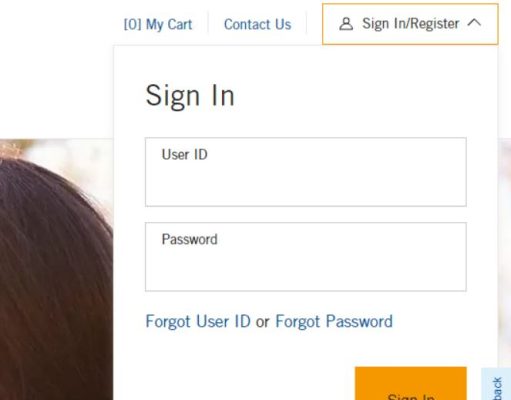Focus the Password input field
Image resolution: width=511 pixels, height=400 pixels.
pyautogui.click(x=306, y=257)
